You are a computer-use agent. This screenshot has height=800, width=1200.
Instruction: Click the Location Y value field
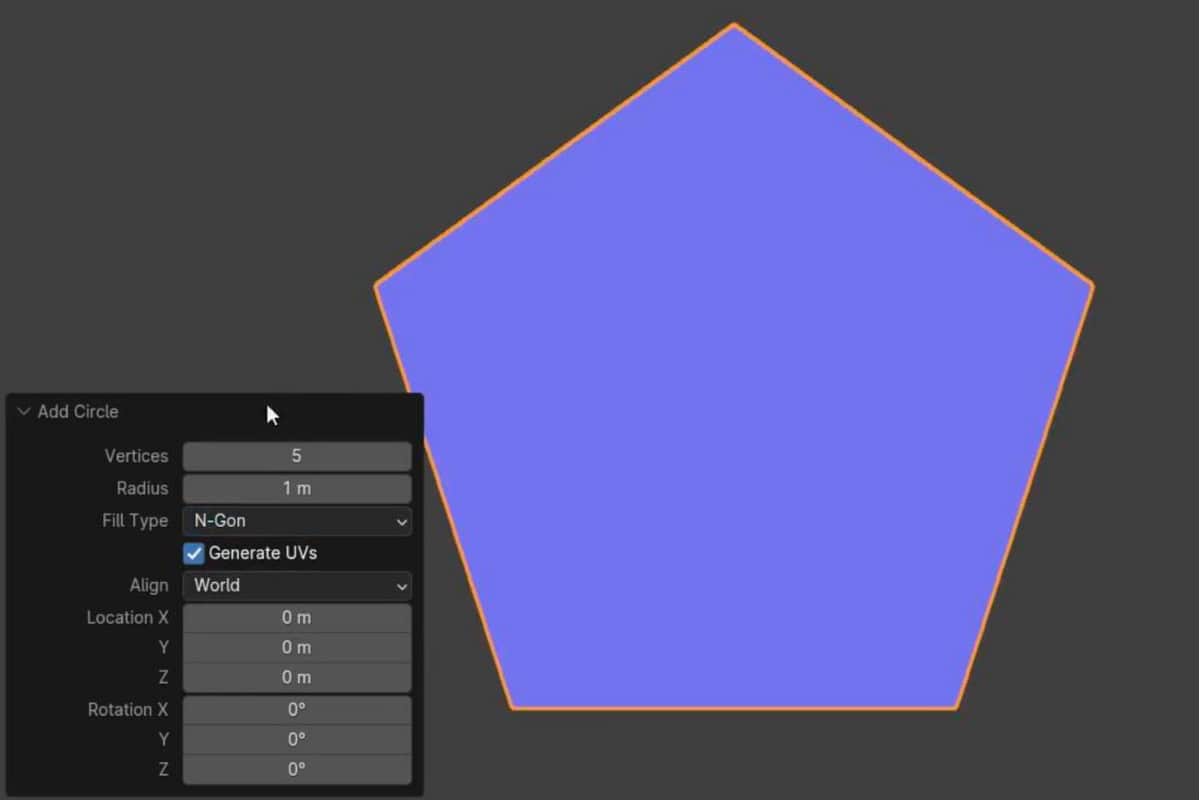pyautogui.click(x=297, y=647)
